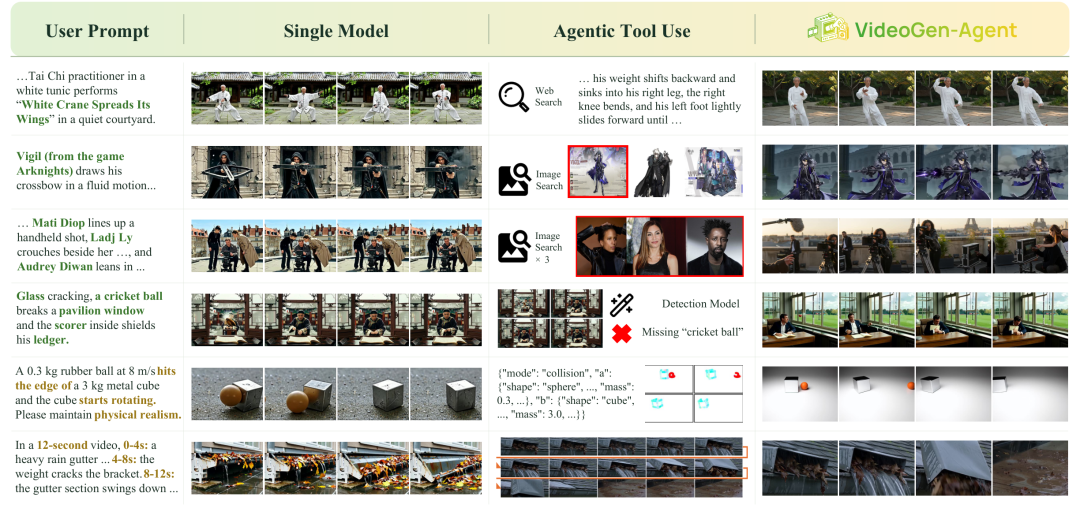The height and width of the screenshot is (508, 1080).
Task: Open the last VideoGen-Agent fallen gutter frame
Action: point(1030,468)
